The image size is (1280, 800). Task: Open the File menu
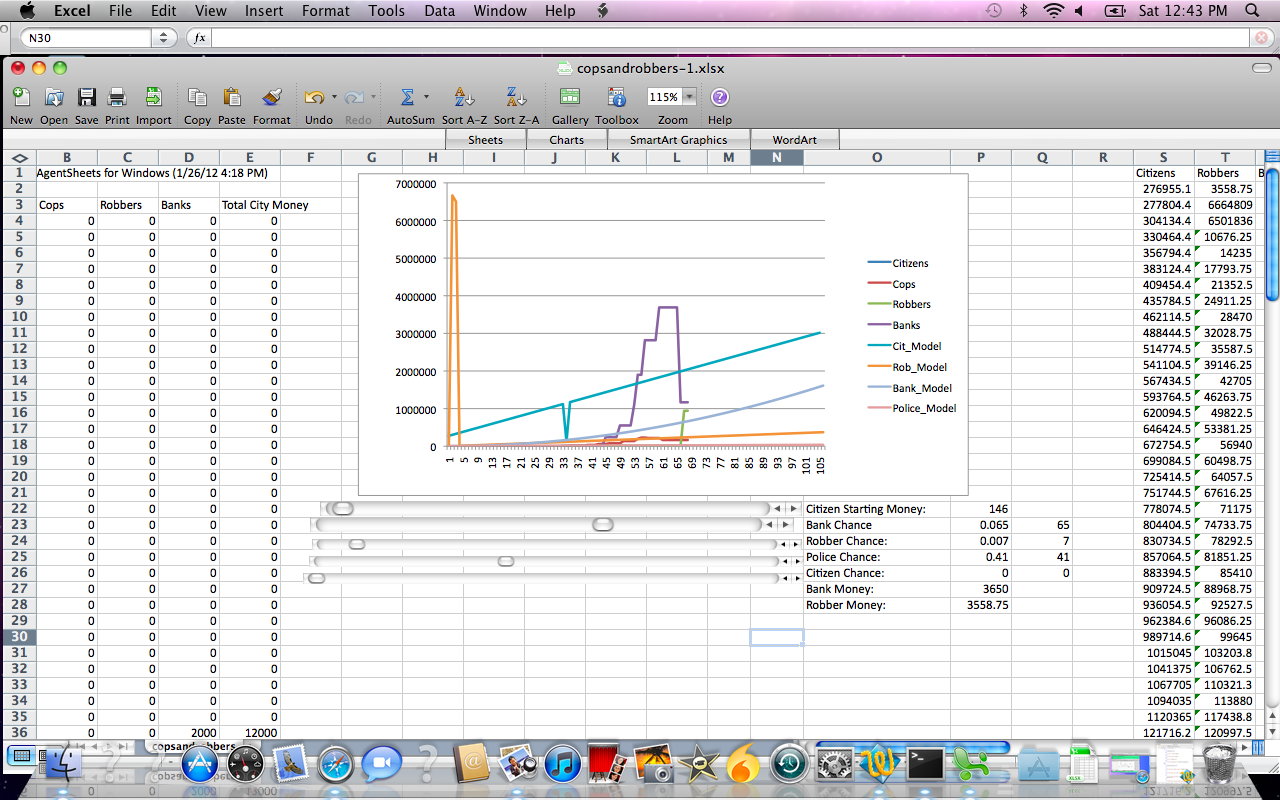[x=120, y=11]
